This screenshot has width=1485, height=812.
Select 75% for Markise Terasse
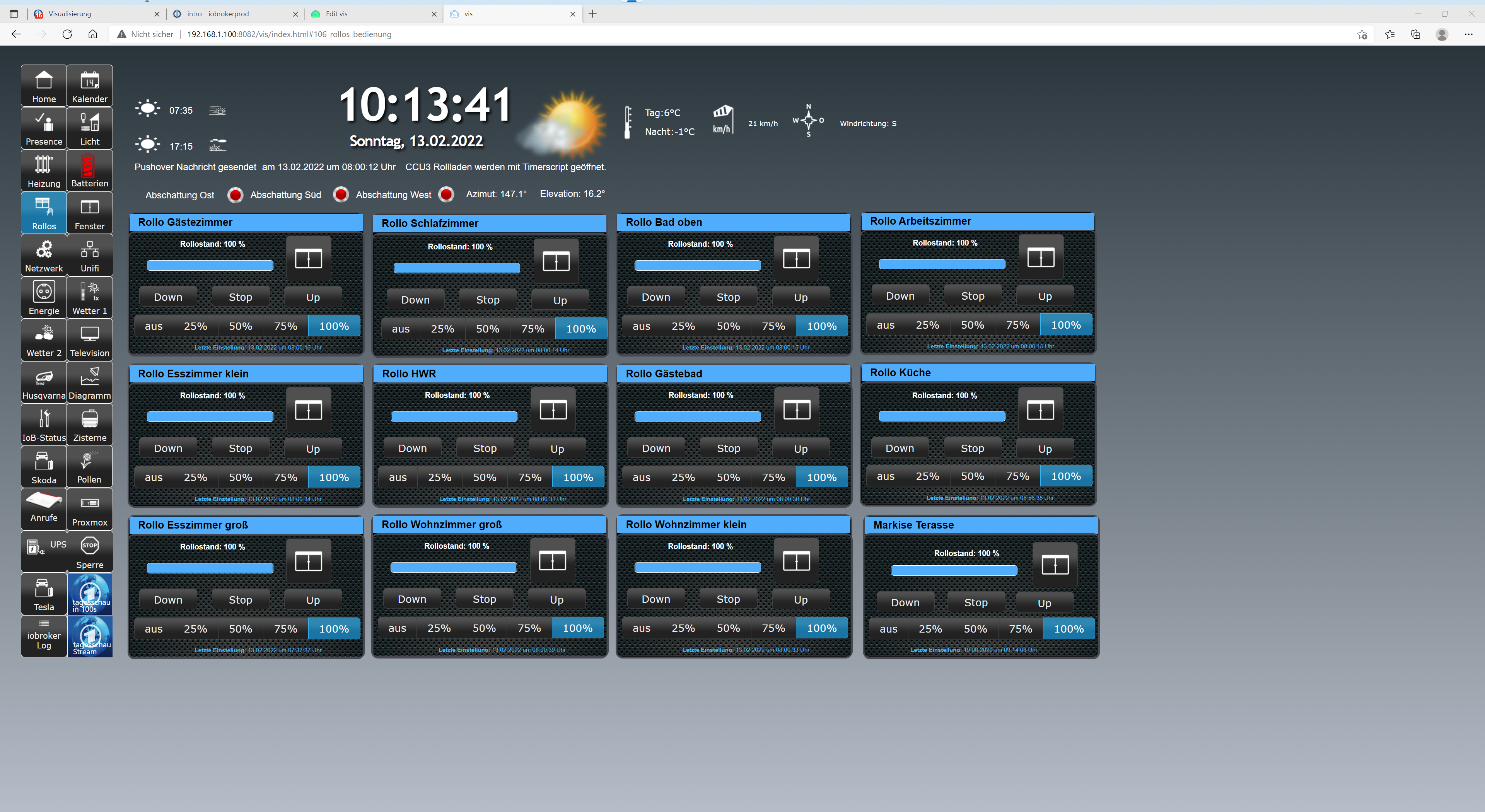pyautogui.click(x=1020, y=629)
